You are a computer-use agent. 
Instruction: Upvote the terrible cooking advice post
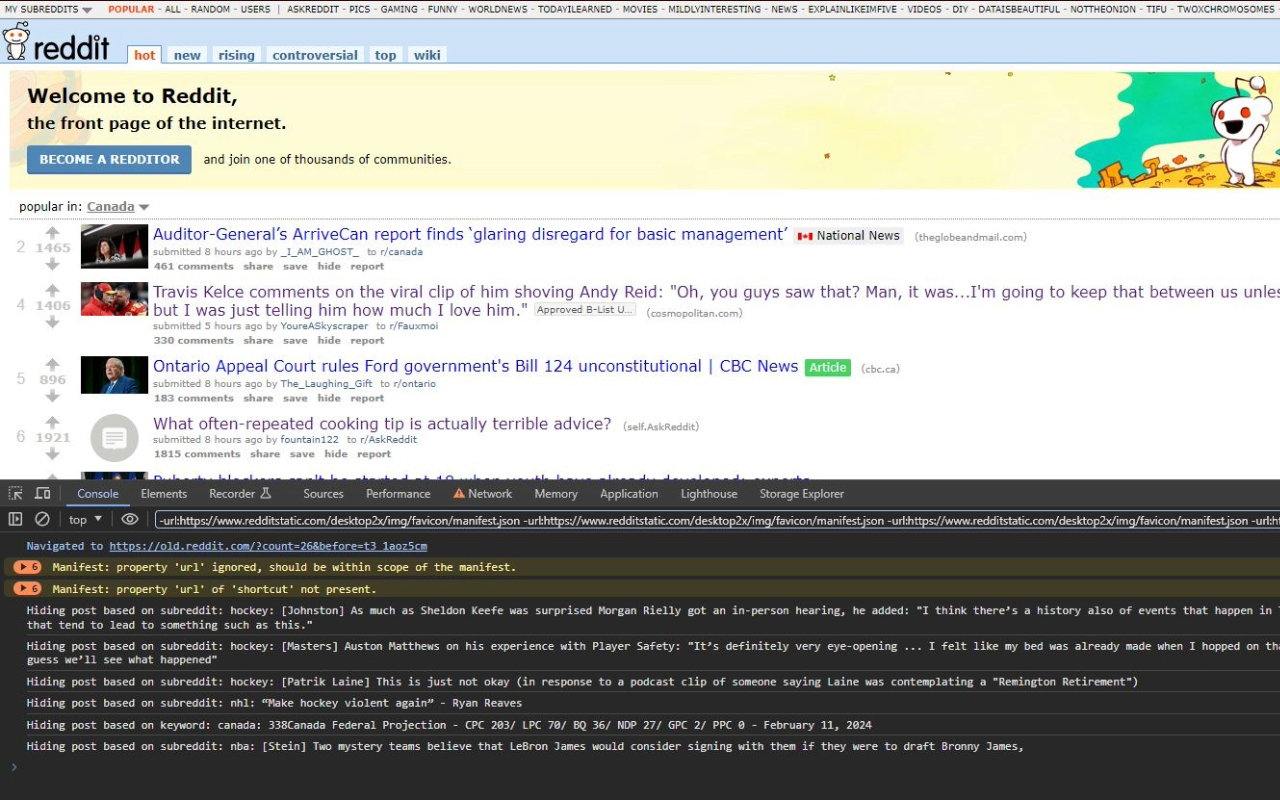[x=53, y=421]
